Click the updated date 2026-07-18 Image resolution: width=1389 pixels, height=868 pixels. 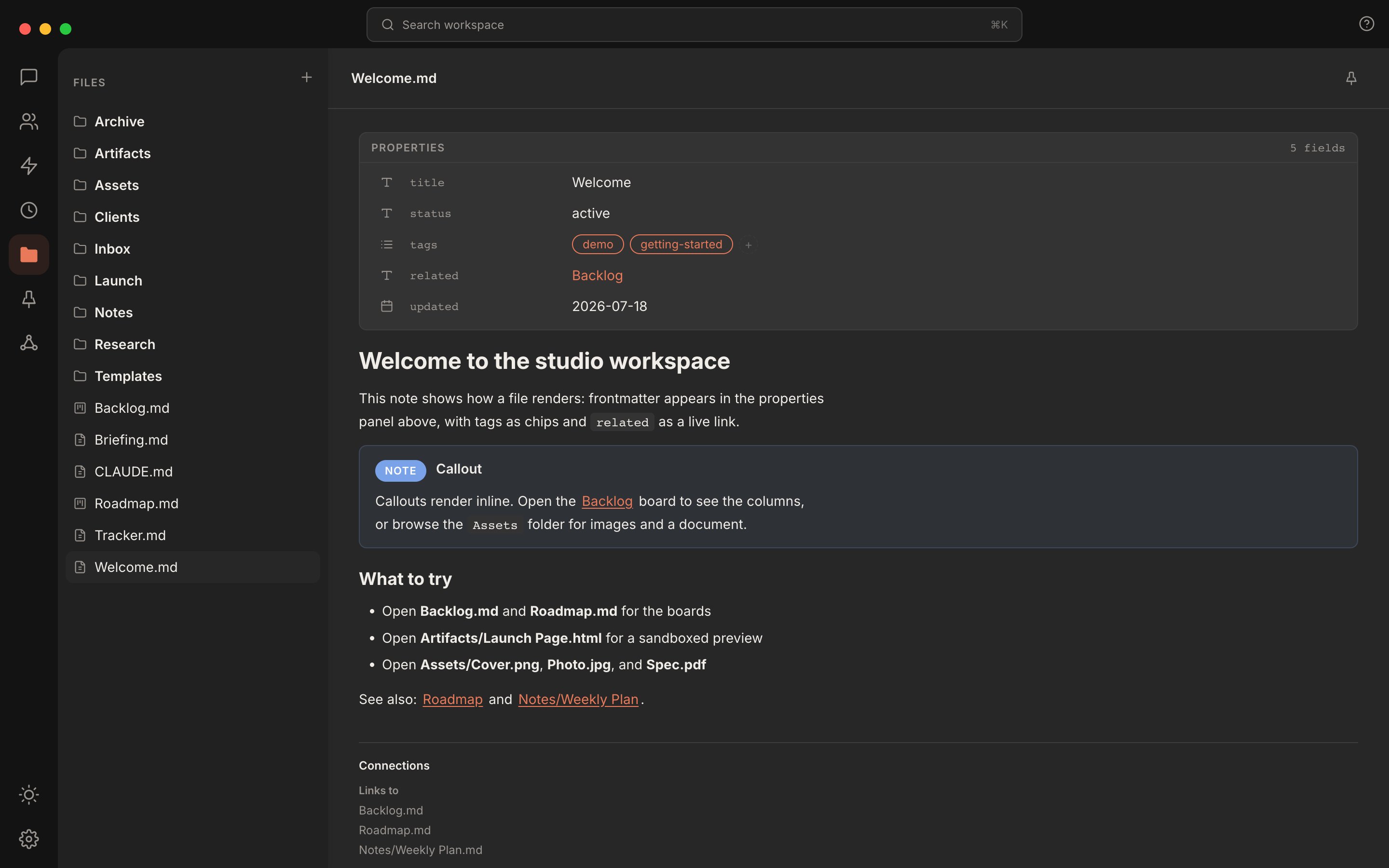pos(609,307)
